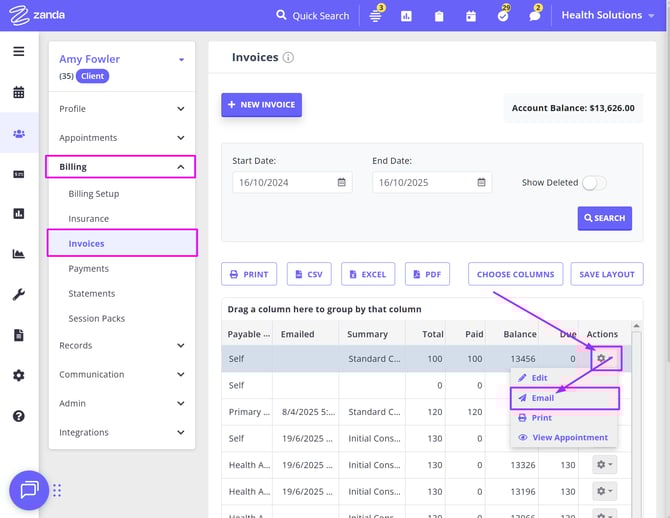Click the New Invoice button
The height and width of the screenshot is (518, 670).
pos(261,105)
